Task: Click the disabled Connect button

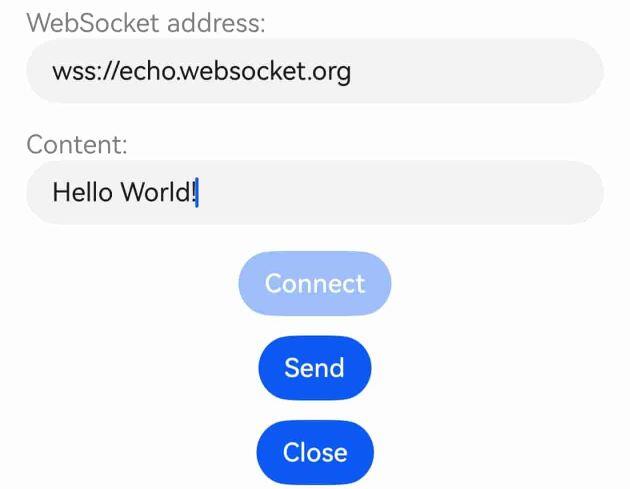Action: click(315, 283)
